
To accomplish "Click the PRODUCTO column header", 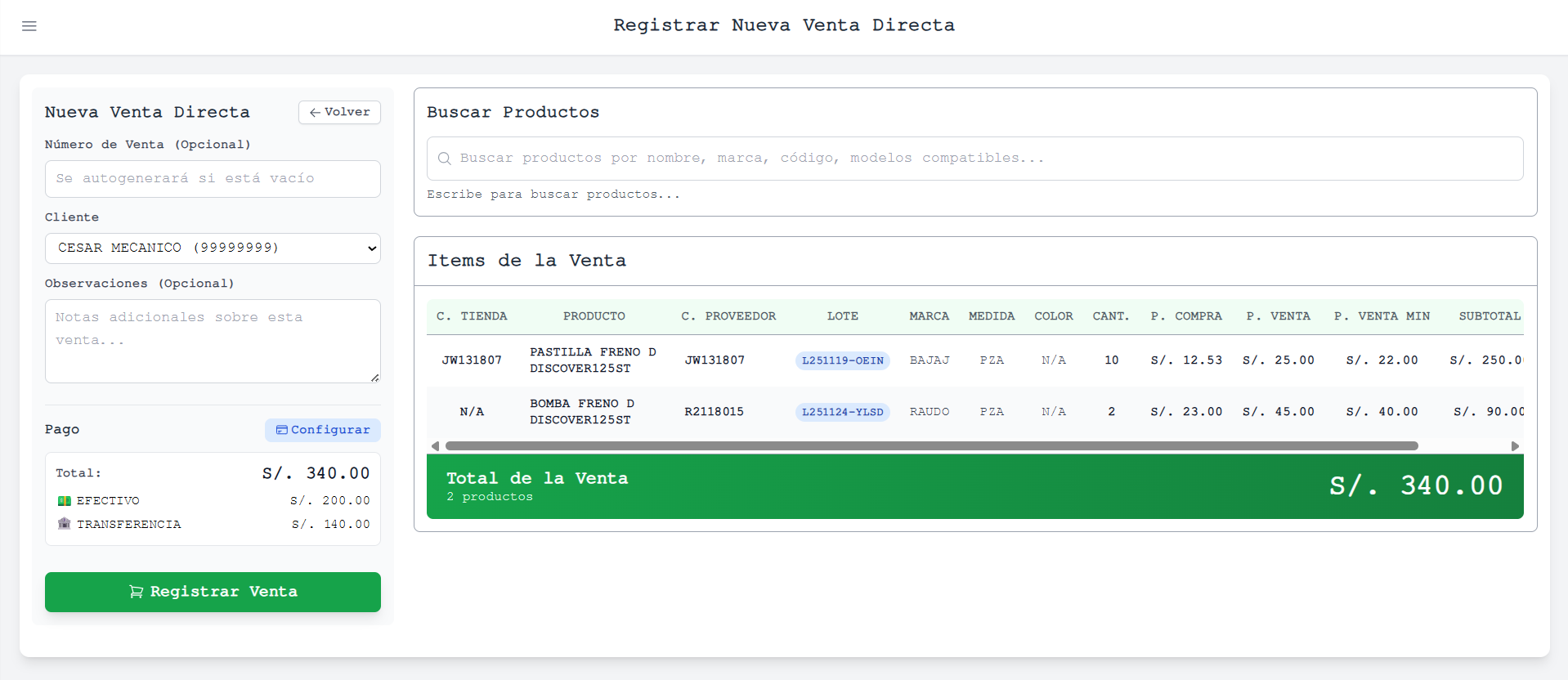I will coord(594,316).
